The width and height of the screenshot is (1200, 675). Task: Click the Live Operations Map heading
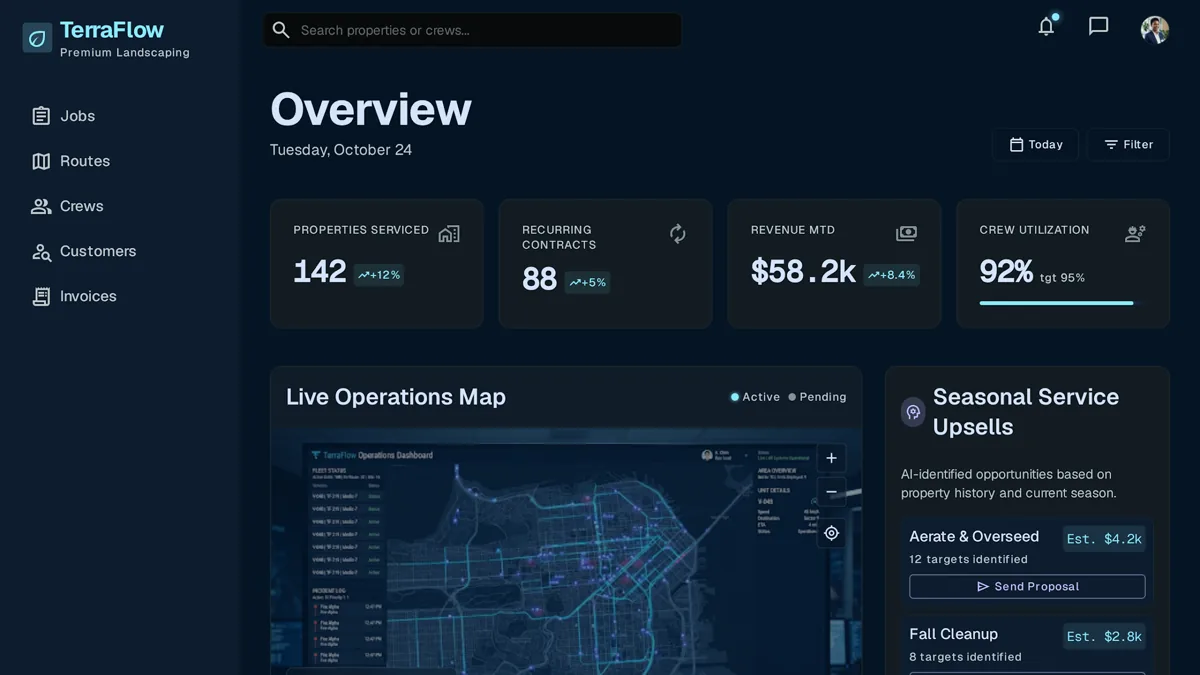pyautogui.click(x=396, y=397)
